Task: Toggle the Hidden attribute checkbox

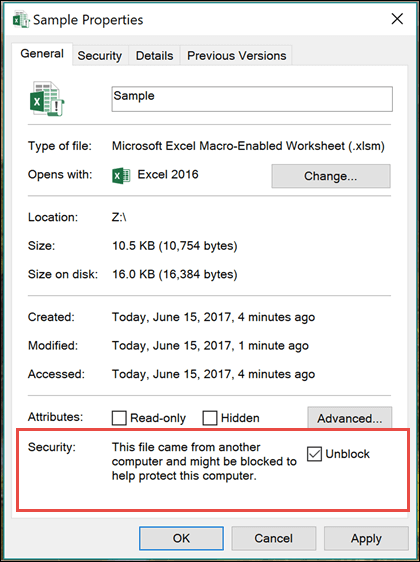Action: [210, 418]
